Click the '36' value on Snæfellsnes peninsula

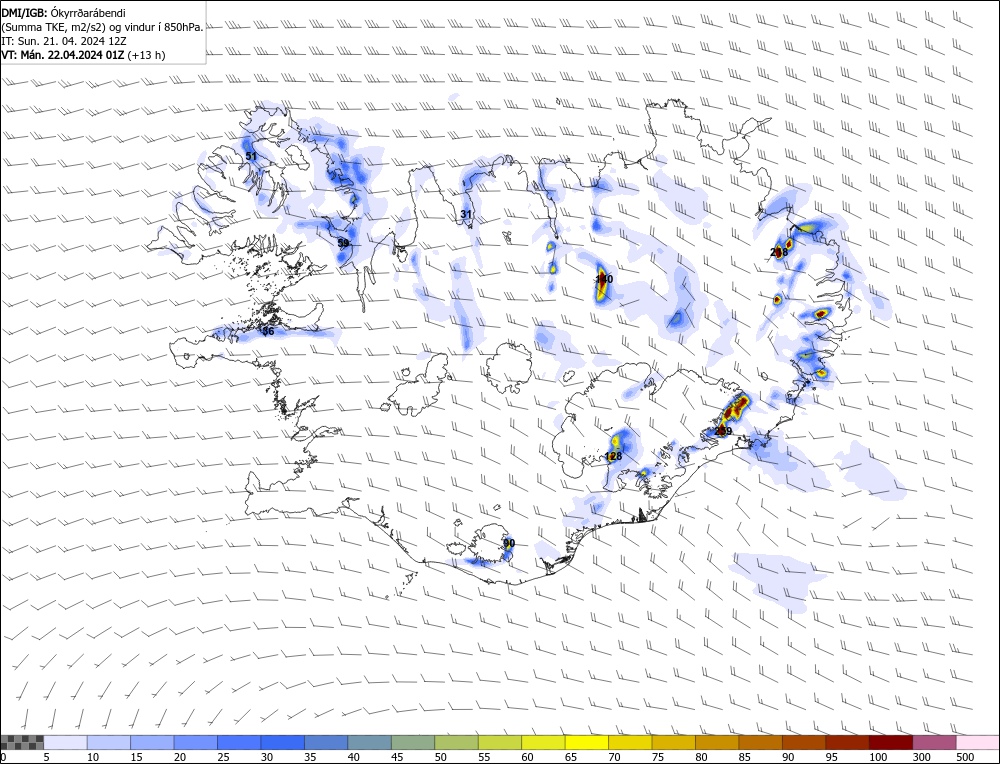pos(268,332)
